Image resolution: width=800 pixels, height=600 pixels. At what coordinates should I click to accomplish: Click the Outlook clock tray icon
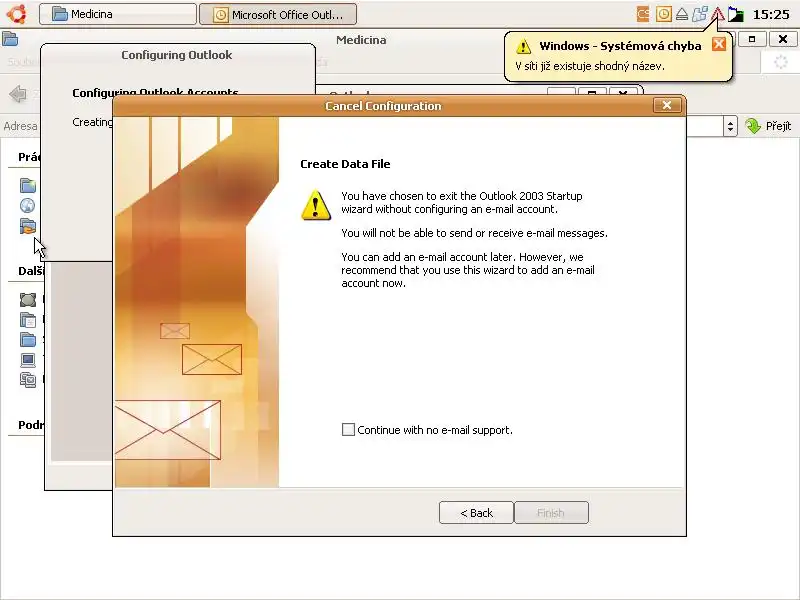[663, 14]
